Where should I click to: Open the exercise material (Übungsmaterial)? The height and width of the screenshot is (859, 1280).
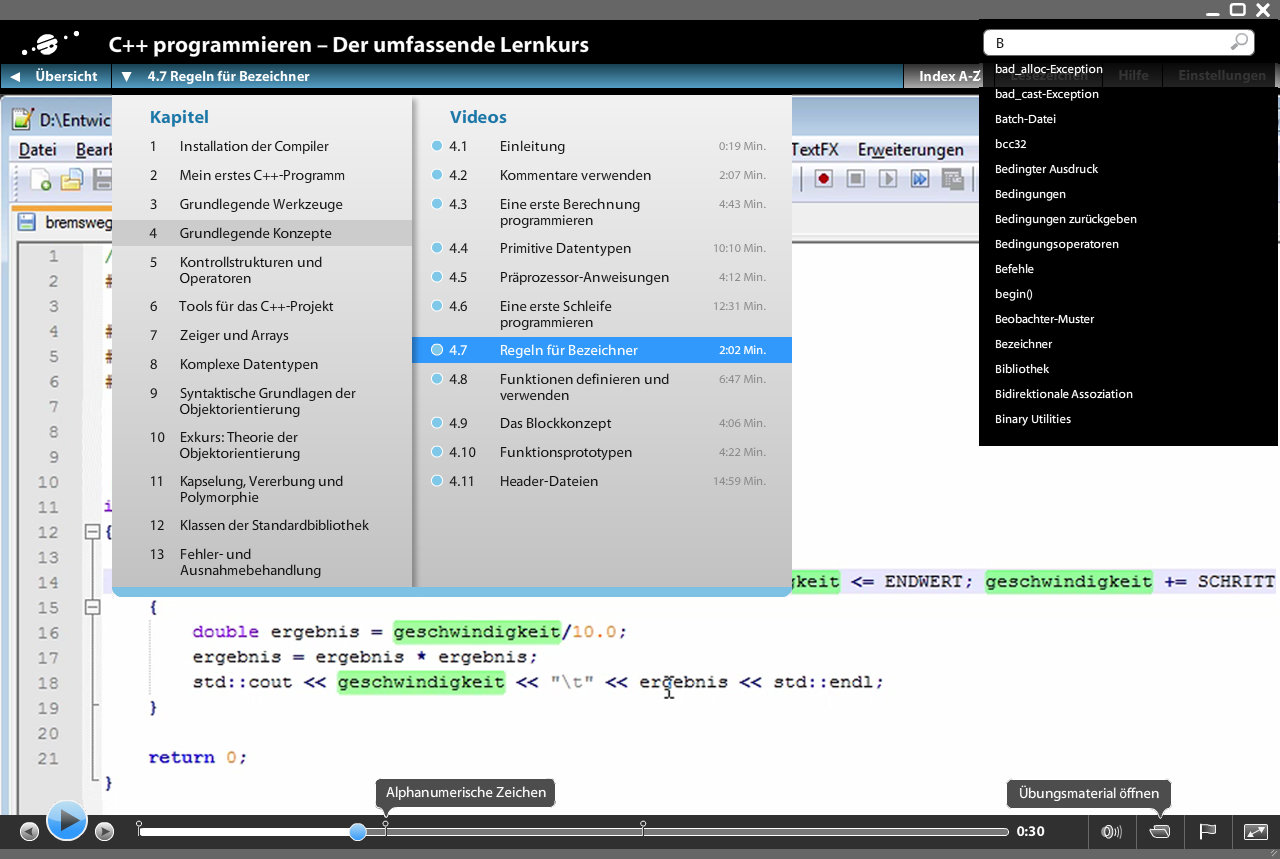[x=1159, y=831]
